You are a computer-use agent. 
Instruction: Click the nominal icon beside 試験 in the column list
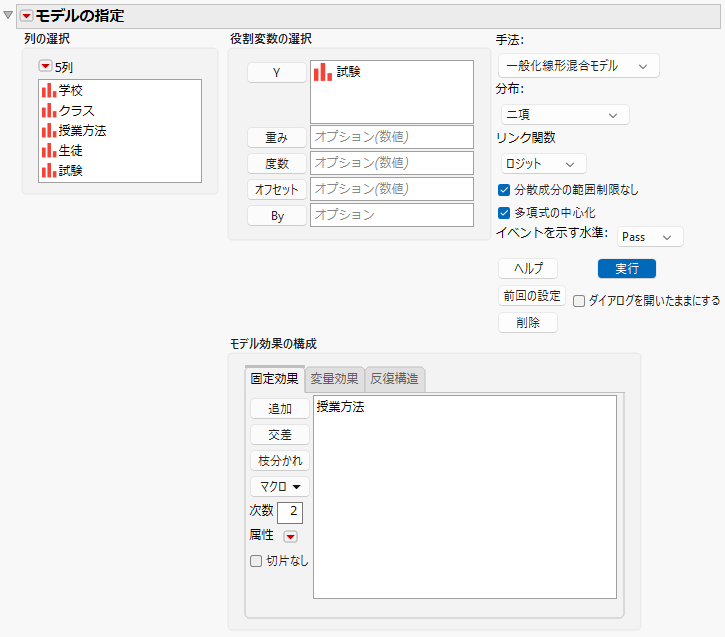[x=49, y=171]
